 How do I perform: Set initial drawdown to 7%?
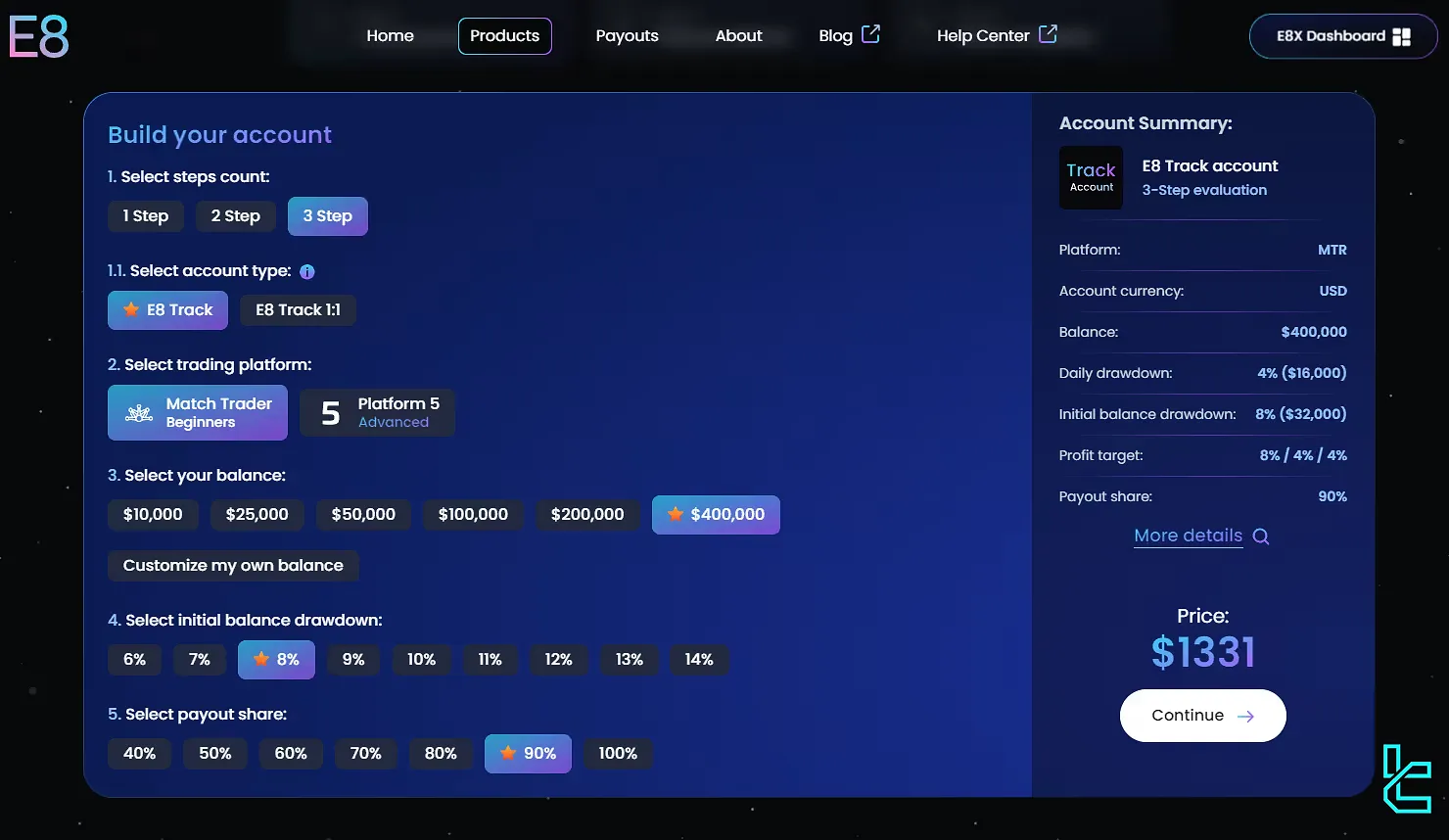200,660
